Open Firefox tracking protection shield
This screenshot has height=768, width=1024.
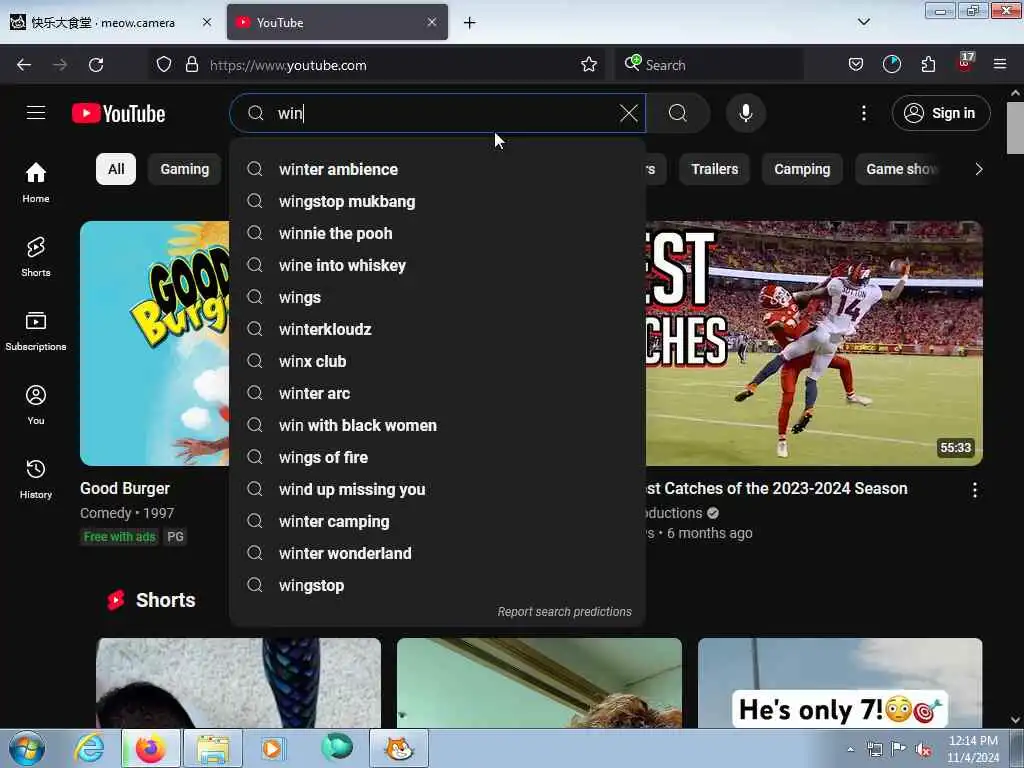[164, 65]
